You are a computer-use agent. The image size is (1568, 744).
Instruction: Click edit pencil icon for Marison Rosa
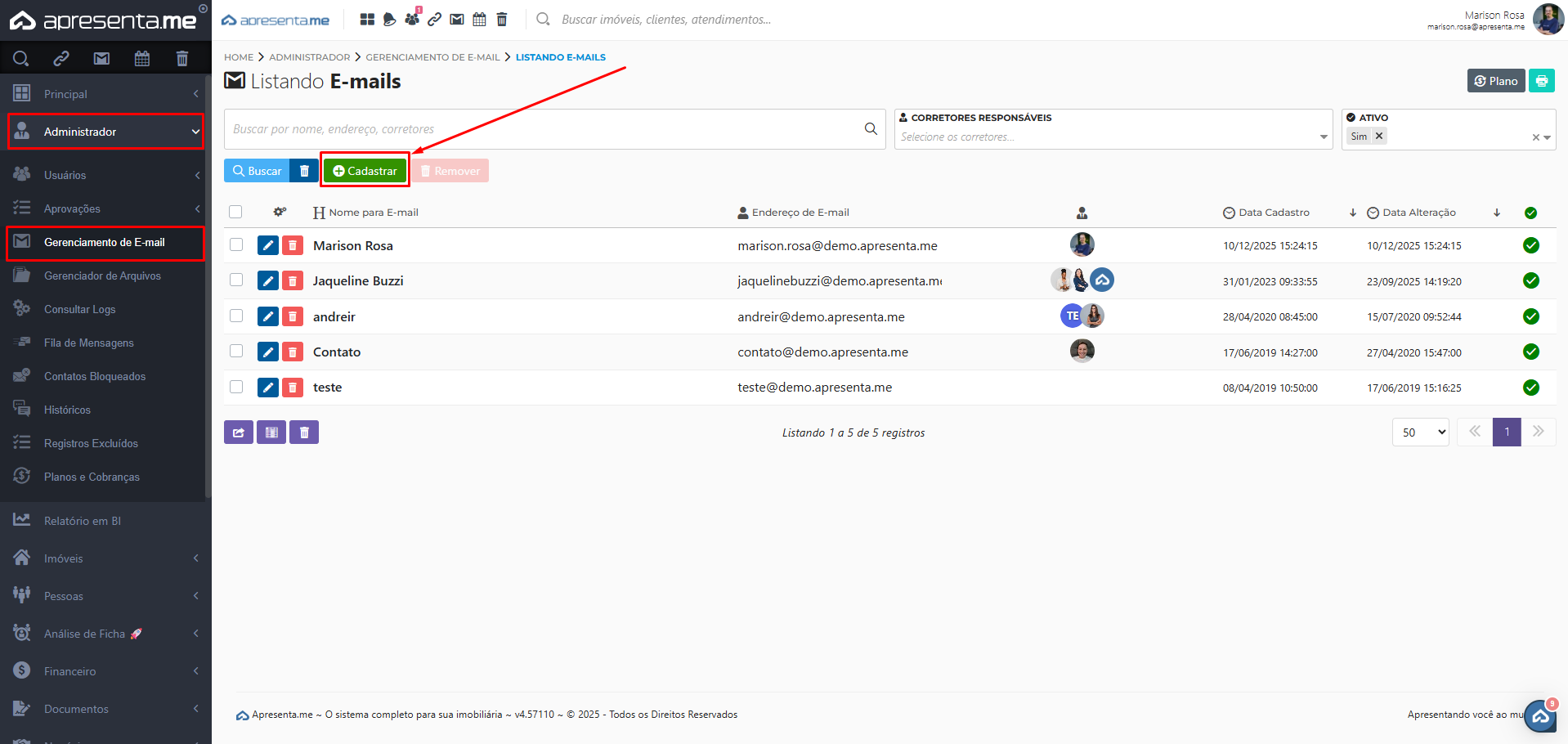(267, 245)
